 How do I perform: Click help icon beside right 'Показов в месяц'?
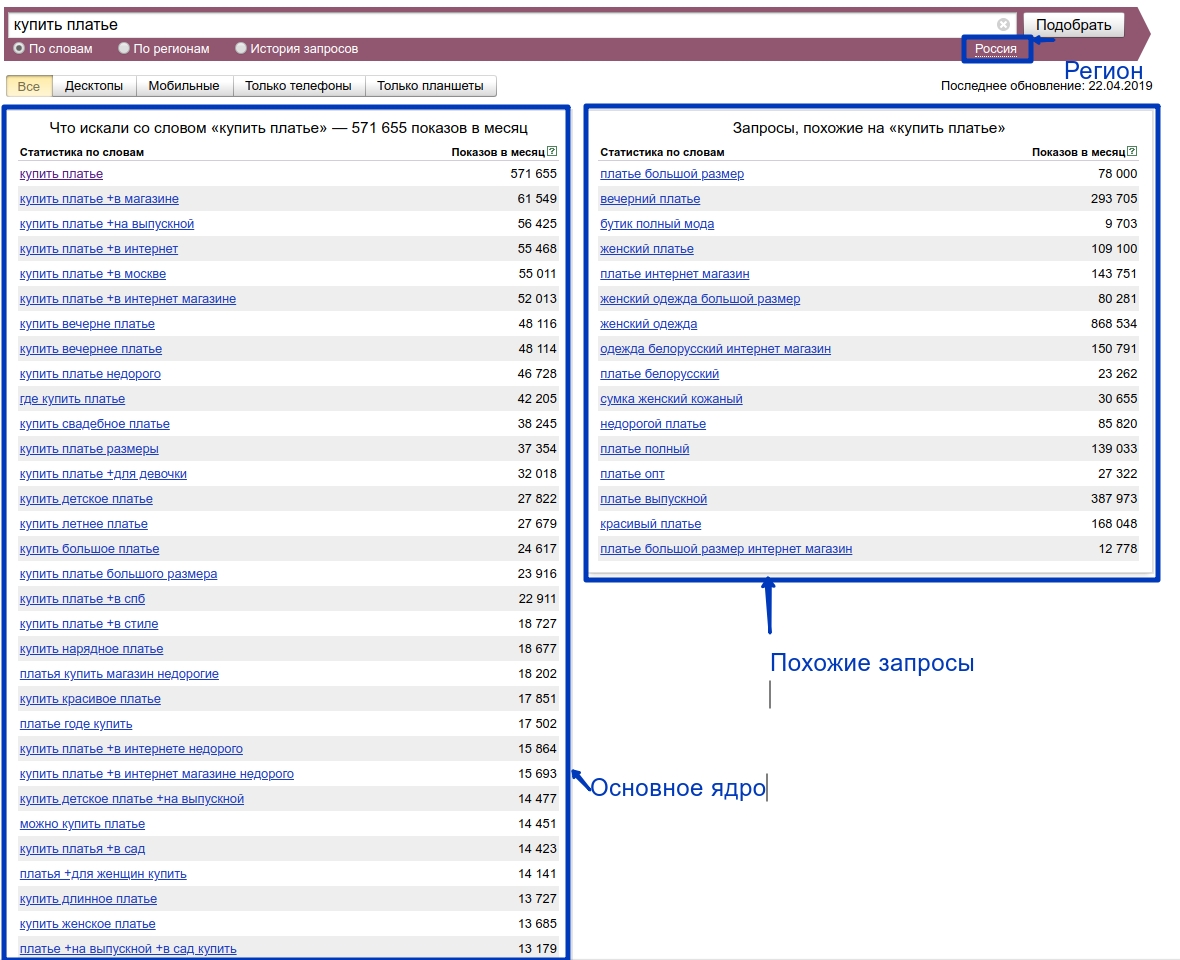1133,152
